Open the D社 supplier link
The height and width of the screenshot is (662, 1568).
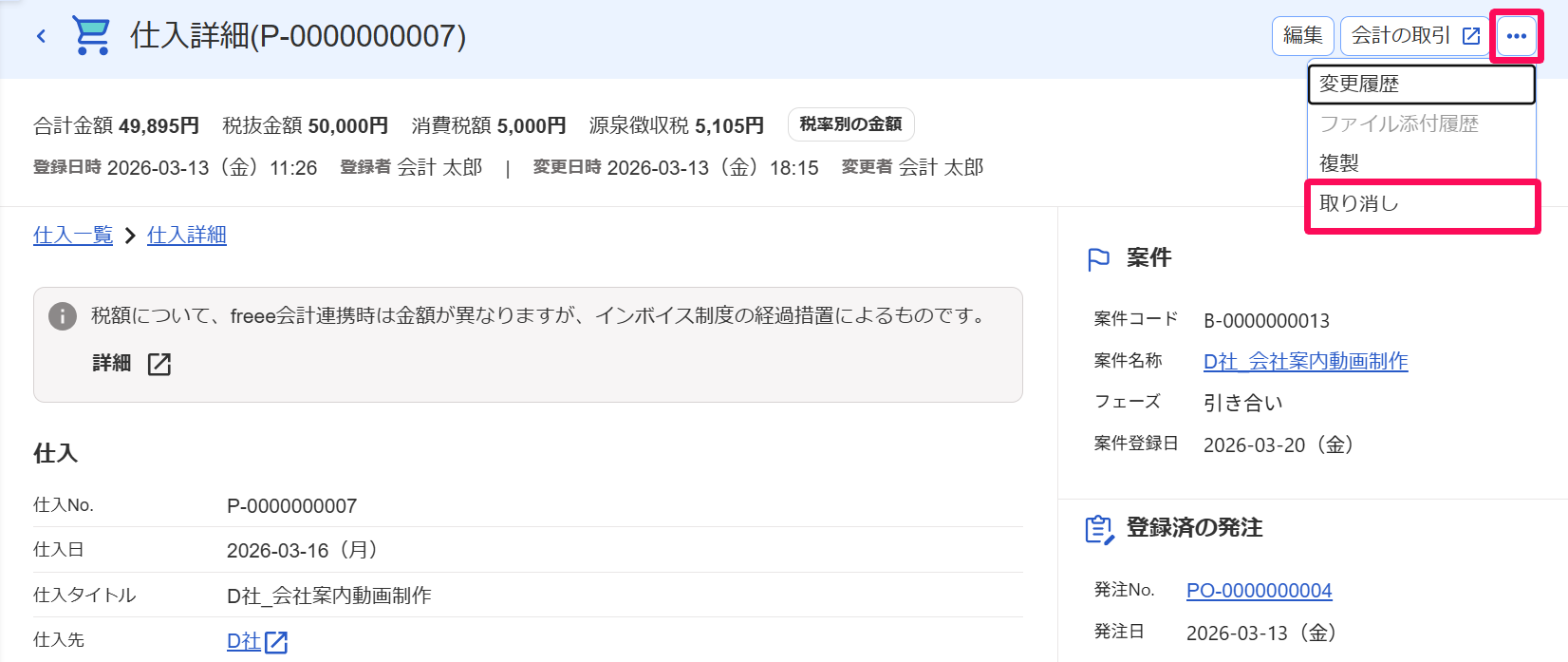pyautogui.click(x=243, y=641)
